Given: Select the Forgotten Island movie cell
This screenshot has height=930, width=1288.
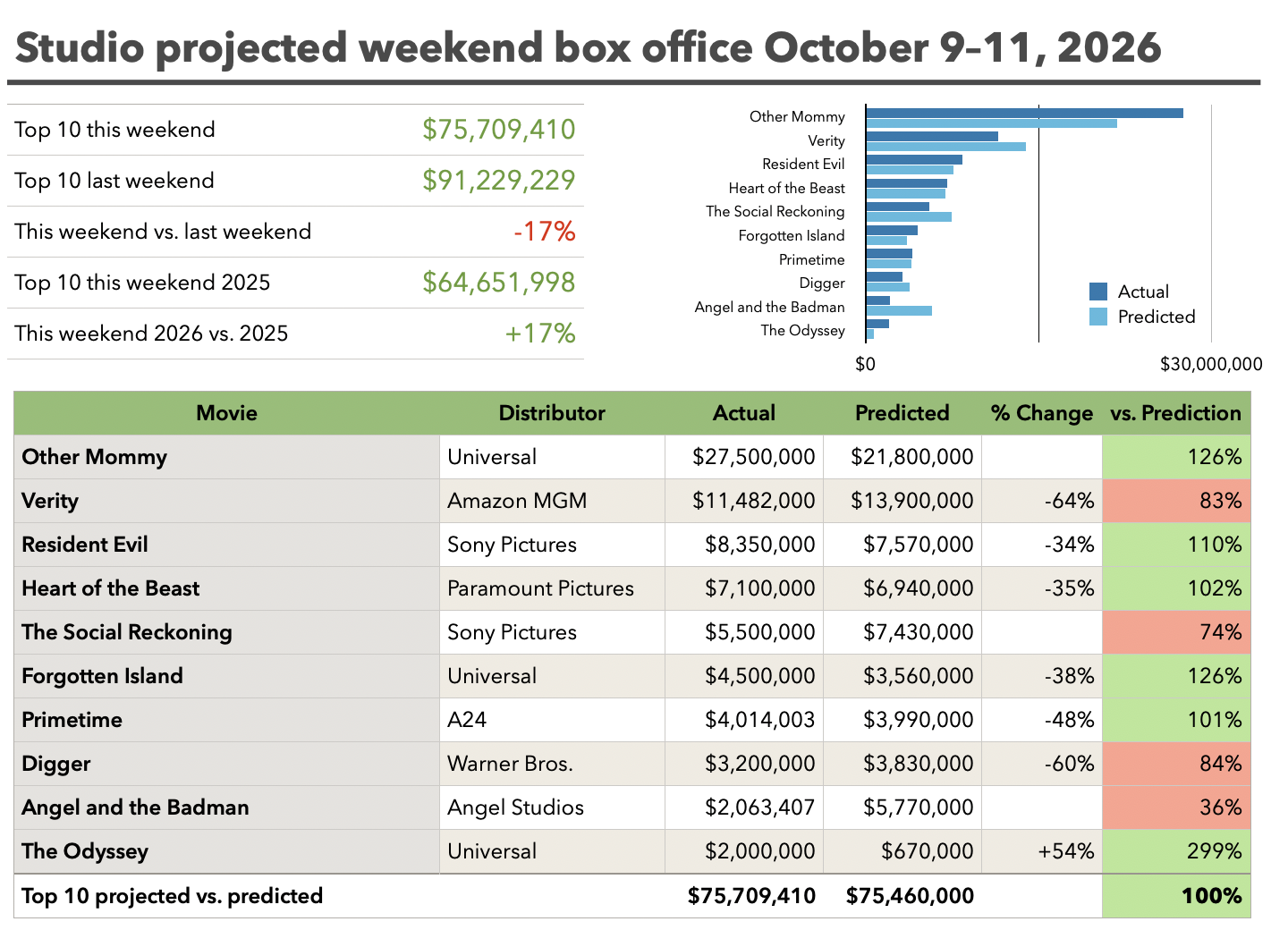Looking at the screenshot, I should coord(226,676).
